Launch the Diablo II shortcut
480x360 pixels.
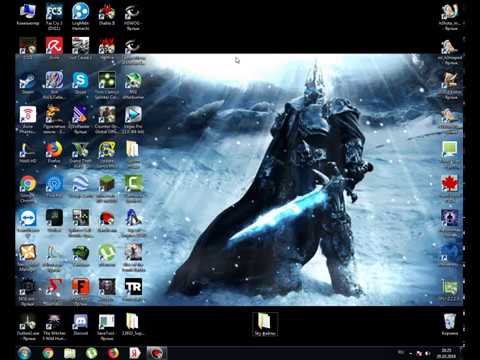107,15
